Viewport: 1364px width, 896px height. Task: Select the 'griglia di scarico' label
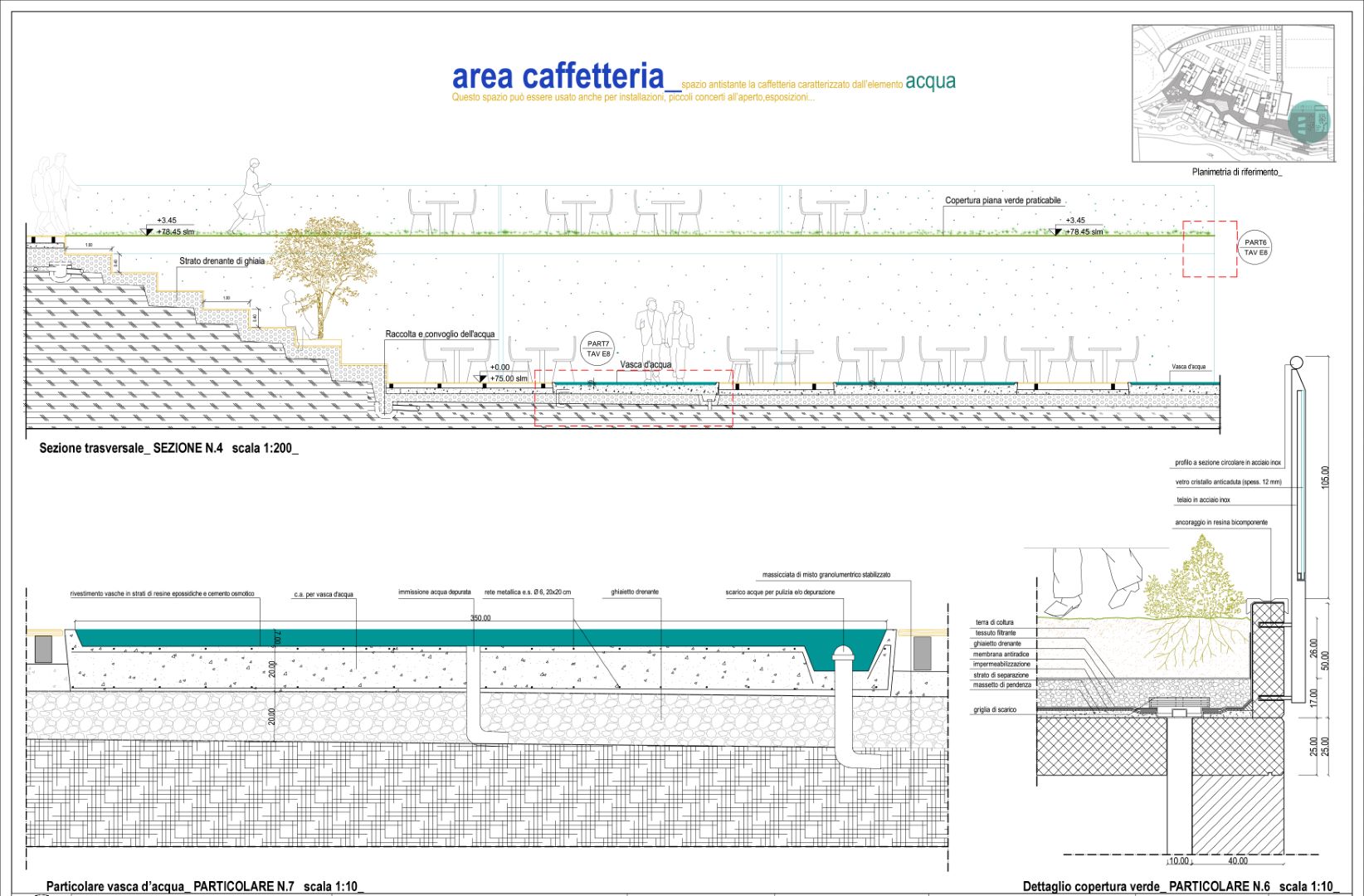pyautogui.click(x=994, y=710)
